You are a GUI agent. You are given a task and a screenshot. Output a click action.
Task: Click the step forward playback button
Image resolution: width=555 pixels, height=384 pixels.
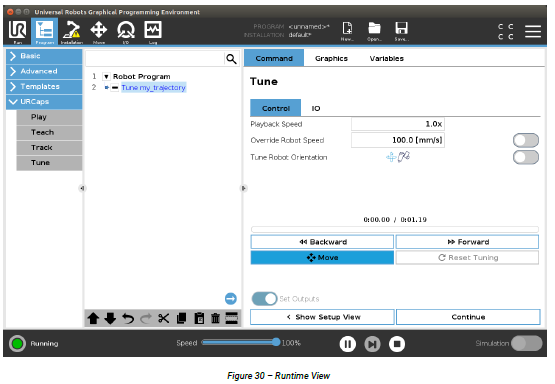pyautogui.click(x=372, y=344)
